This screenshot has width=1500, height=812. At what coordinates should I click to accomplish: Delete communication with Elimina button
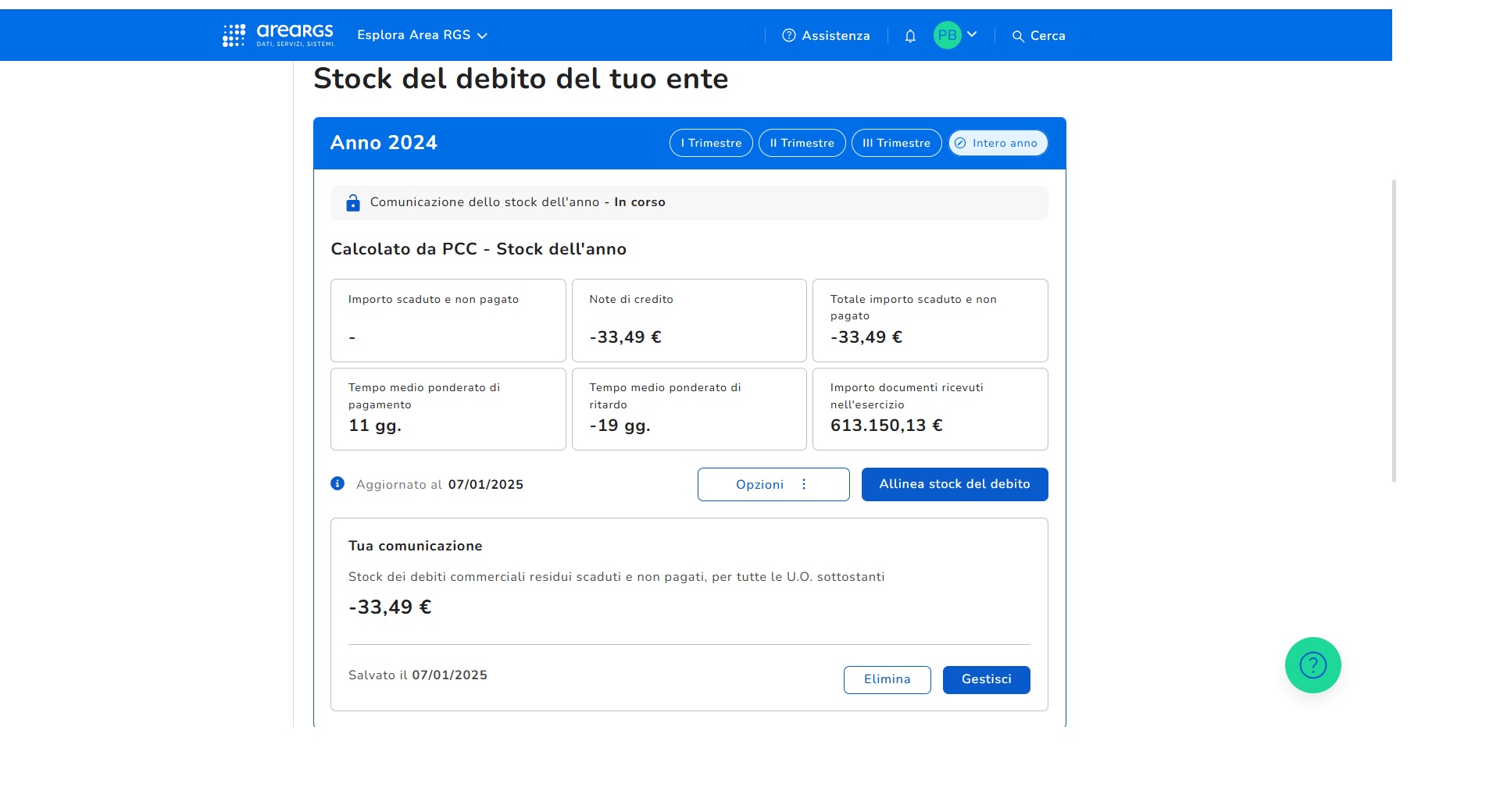click(x=887, y=679)
